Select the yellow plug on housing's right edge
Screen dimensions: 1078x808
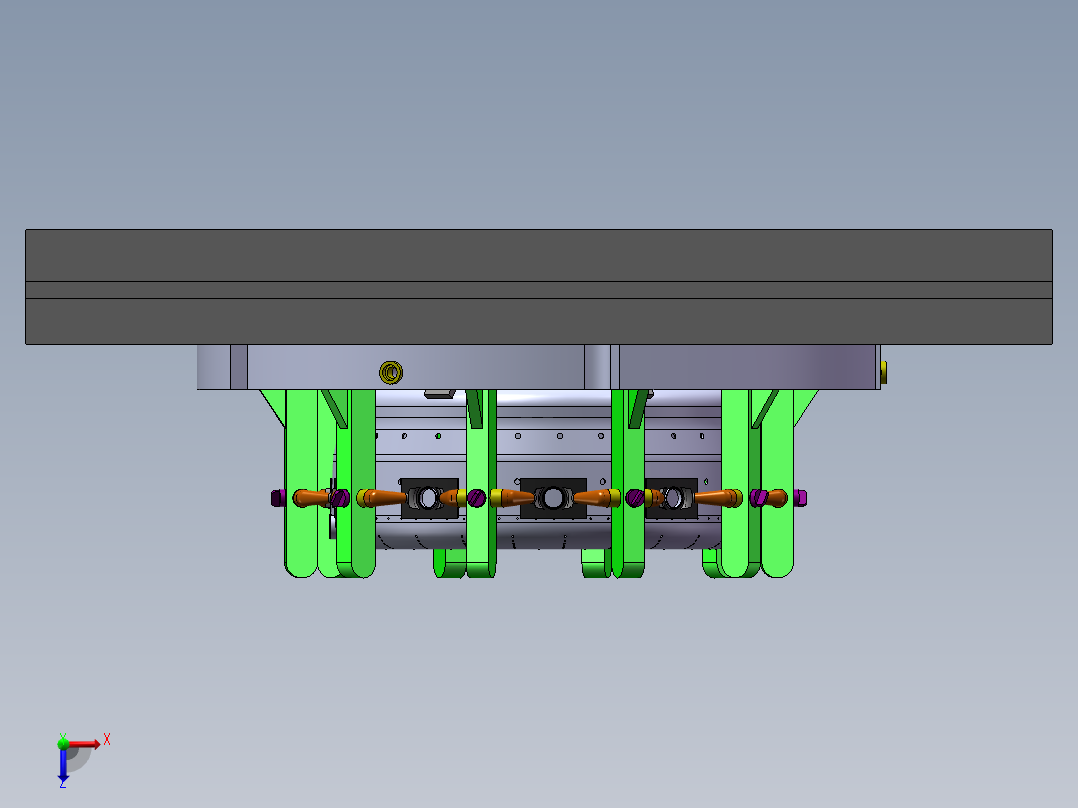click(884, 373)
